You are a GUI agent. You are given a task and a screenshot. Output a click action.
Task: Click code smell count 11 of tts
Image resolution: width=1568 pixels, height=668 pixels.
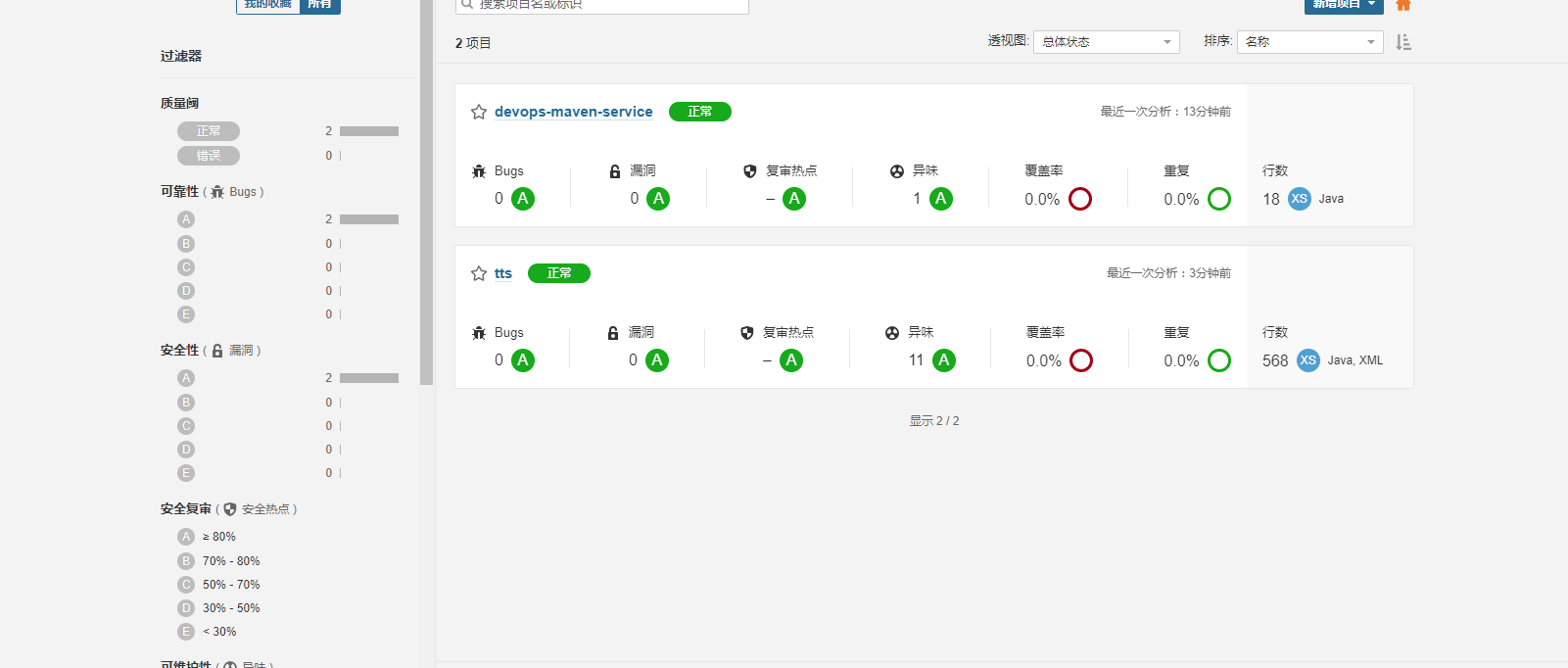(916, 360)
